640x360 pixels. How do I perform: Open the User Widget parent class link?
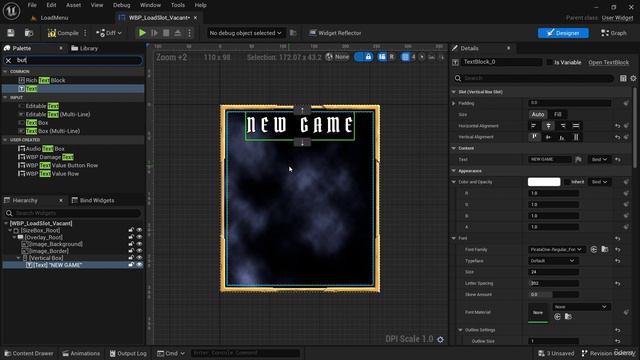pyautogui.click(x=617, y=18)
